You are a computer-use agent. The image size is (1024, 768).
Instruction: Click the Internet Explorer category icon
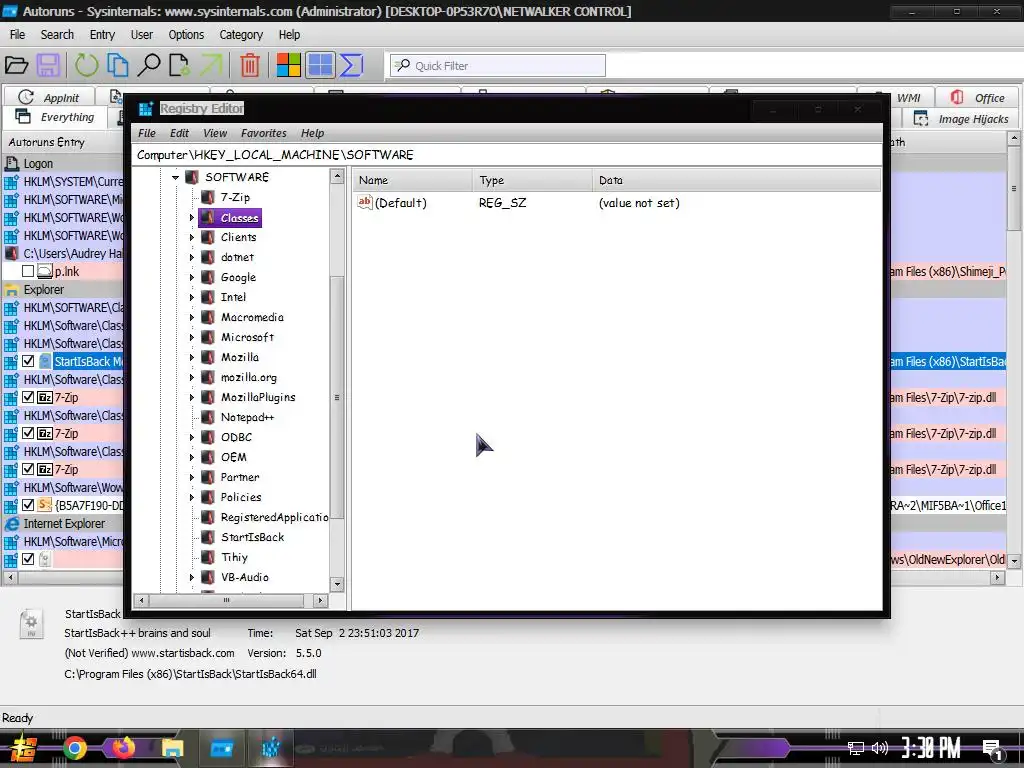(12, 524)
